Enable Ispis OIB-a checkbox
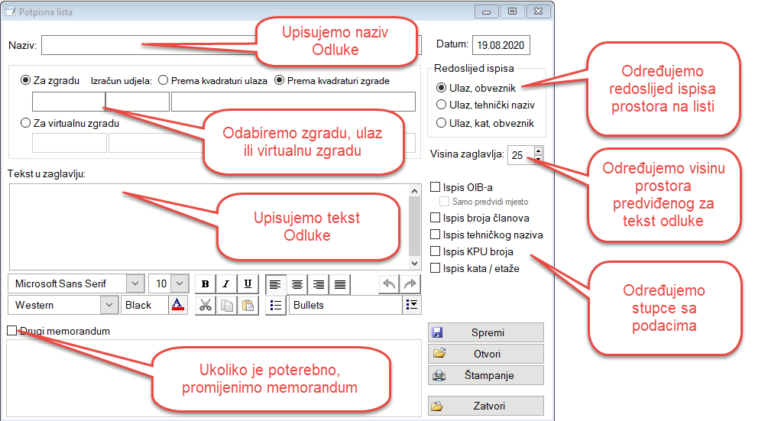The image size is (768, 421). (435, 187)
